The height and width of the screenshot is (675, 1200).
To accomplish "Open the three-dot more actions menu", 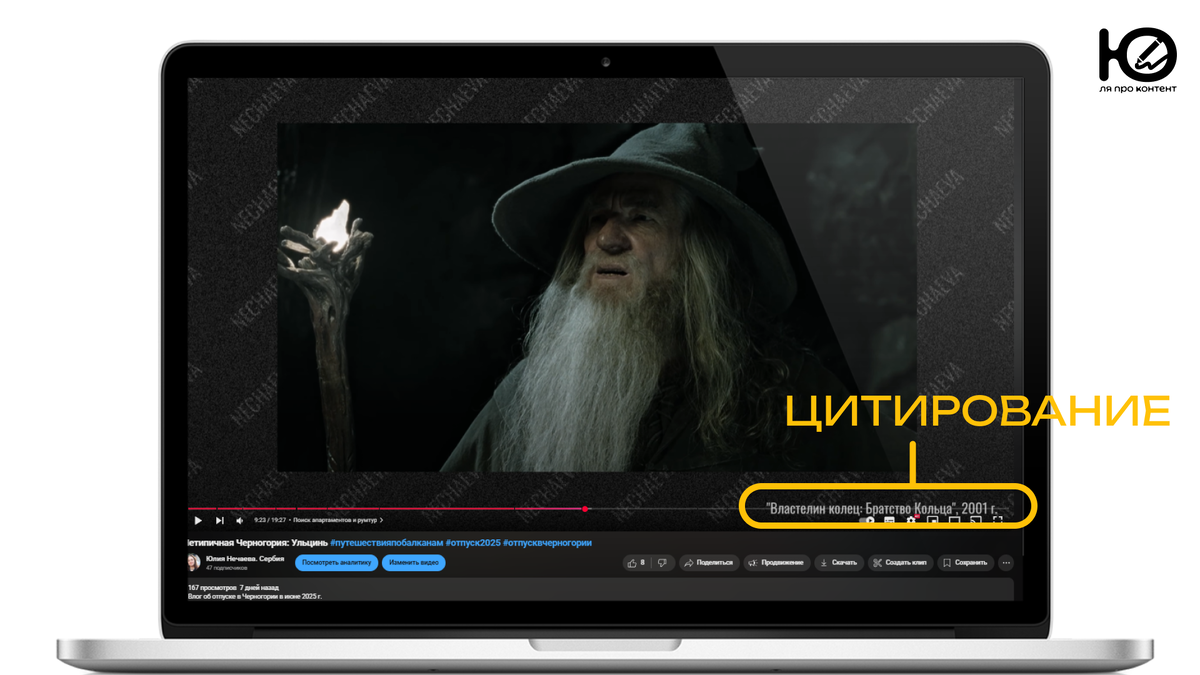I will (x=1006, y=563).
